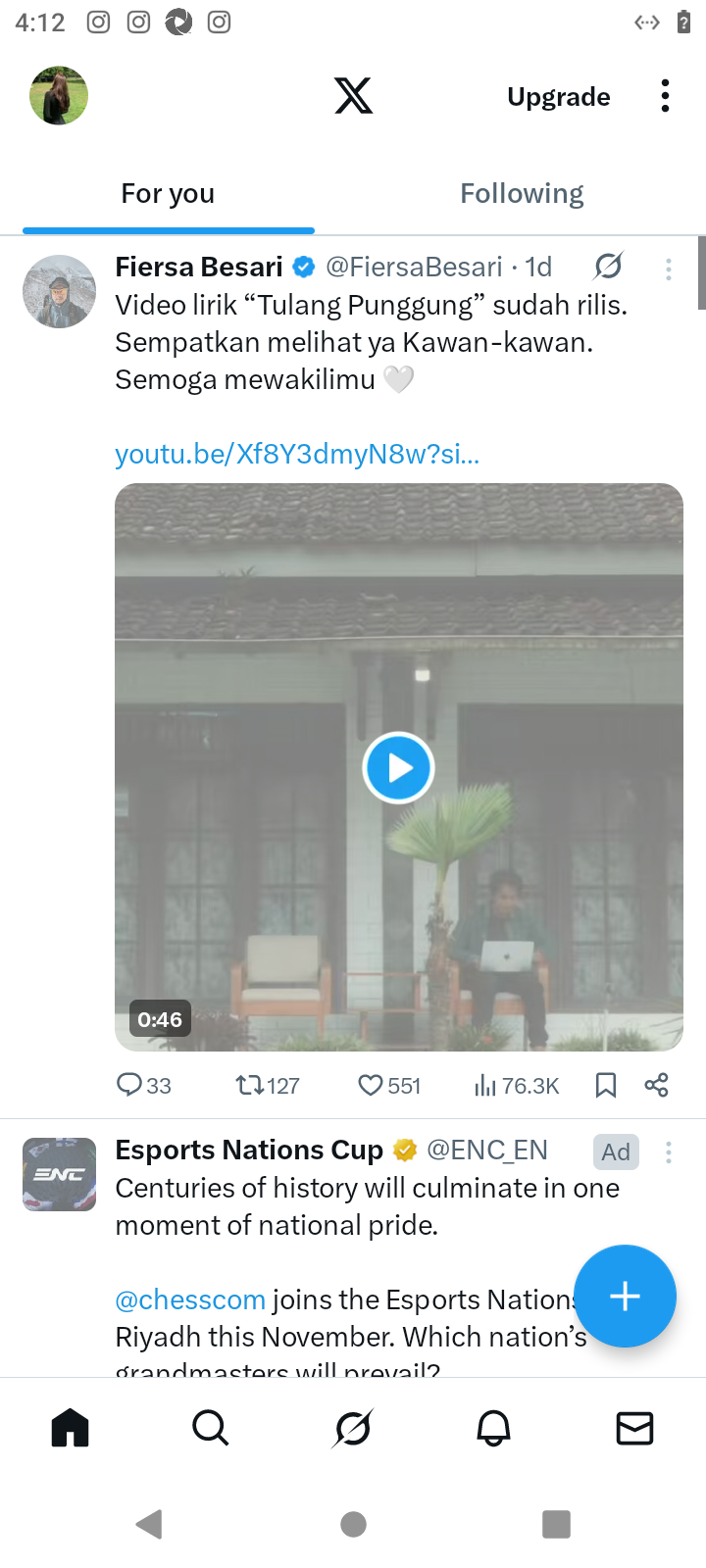
Task: Open reply comments on Fiersa Besari's post
Action: (143, 1085)
